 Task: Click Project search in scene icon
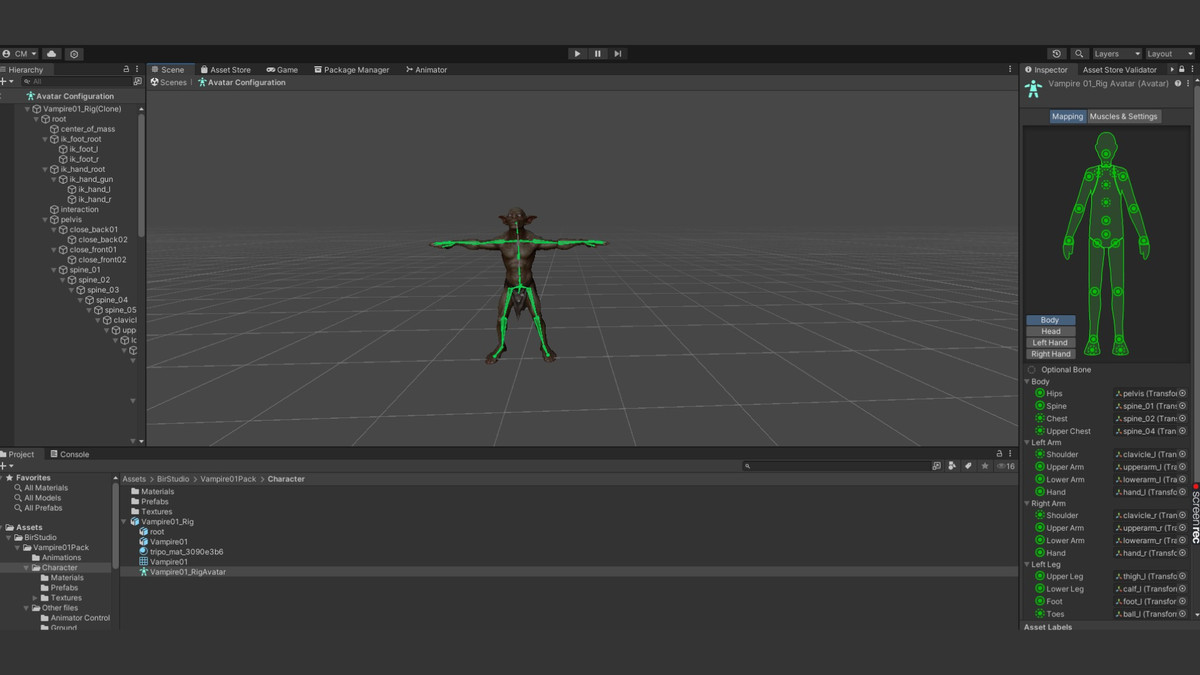(936, 466)
